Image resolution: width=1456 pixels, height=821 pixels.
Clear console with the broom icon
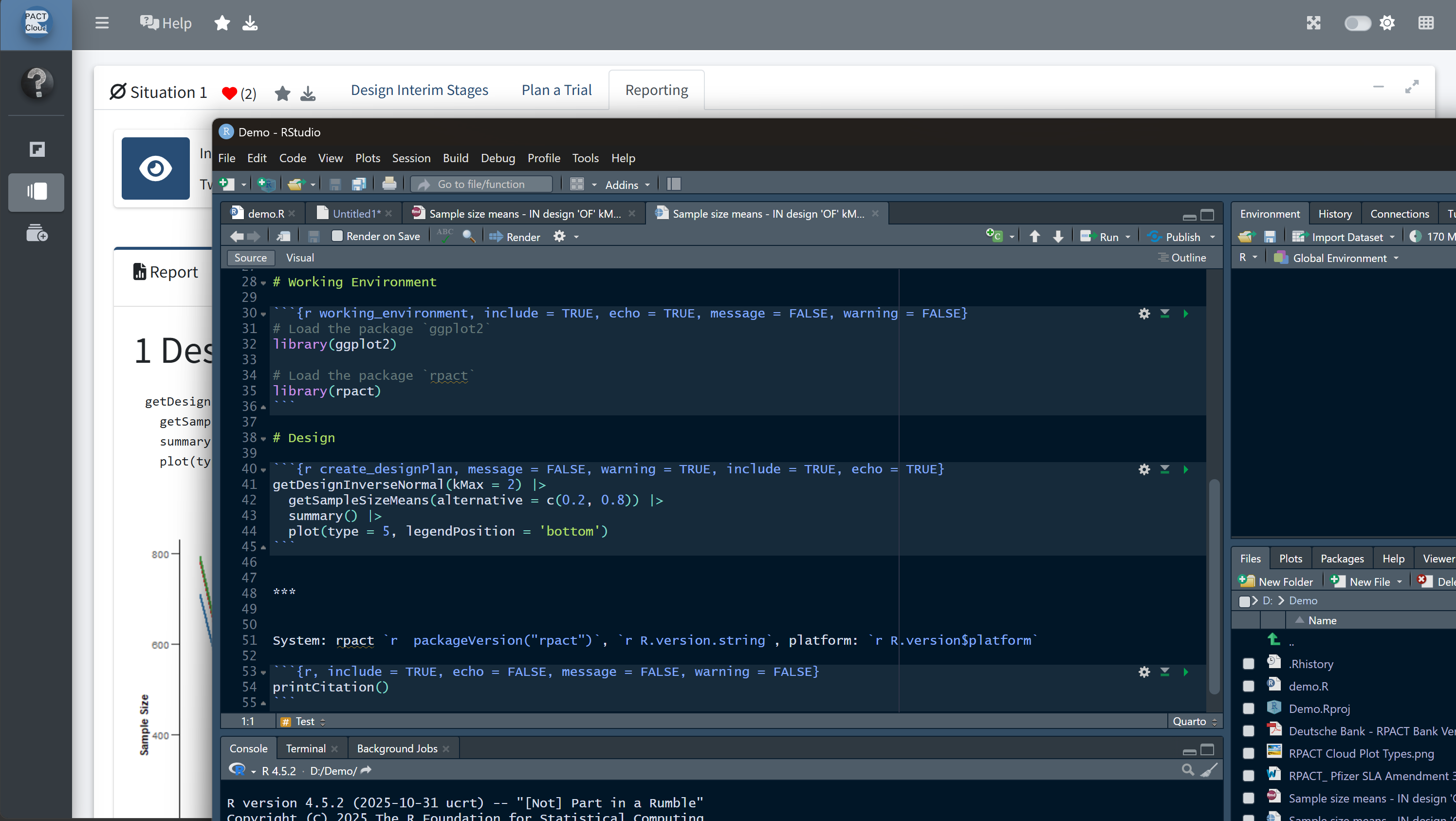1209,770
